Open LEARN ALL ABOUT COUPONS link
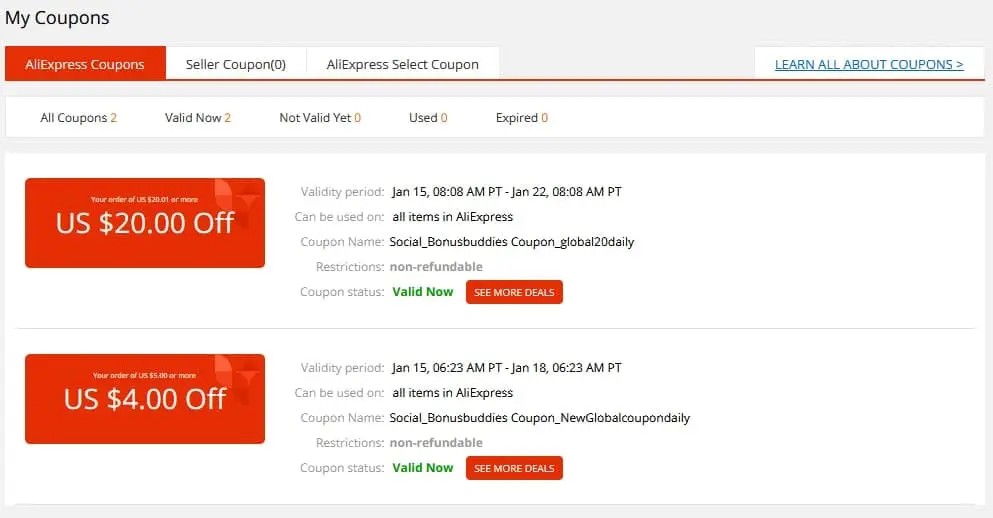The height and width of the screenshot is (518, 993). [x=869, y=64]
